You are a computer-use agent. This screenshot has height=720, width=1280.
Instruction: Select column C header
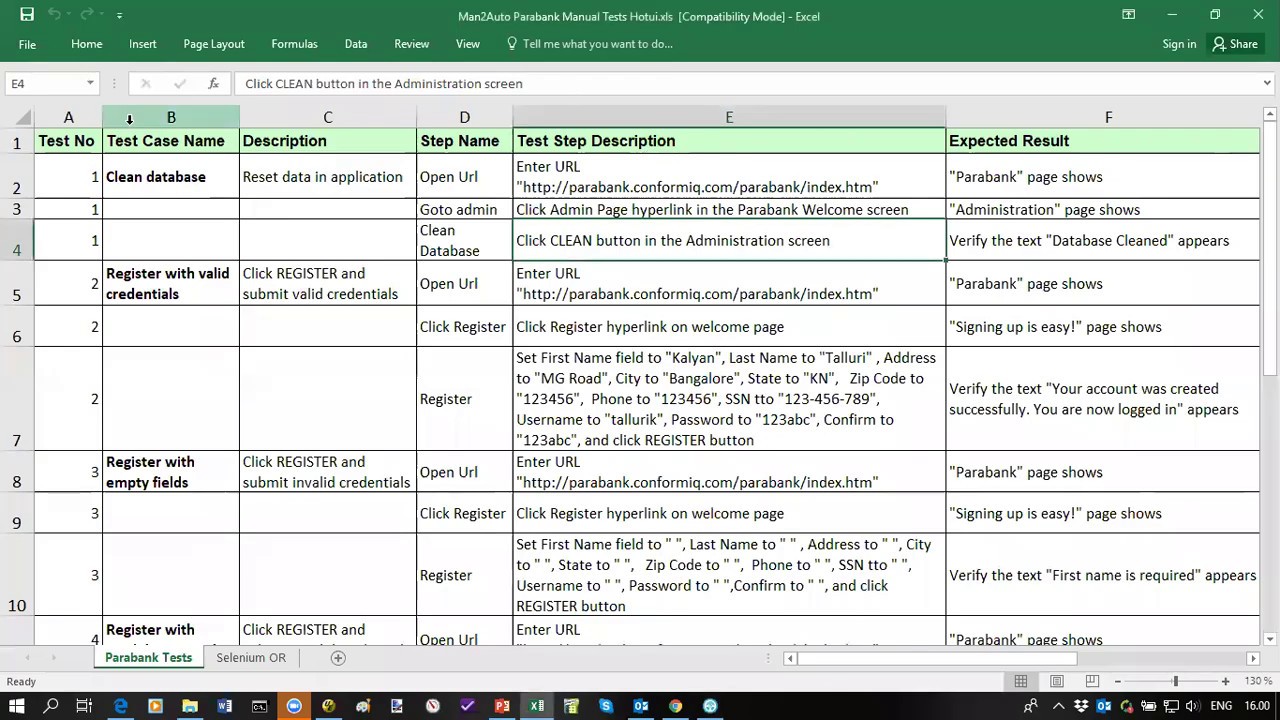point(328,118)
